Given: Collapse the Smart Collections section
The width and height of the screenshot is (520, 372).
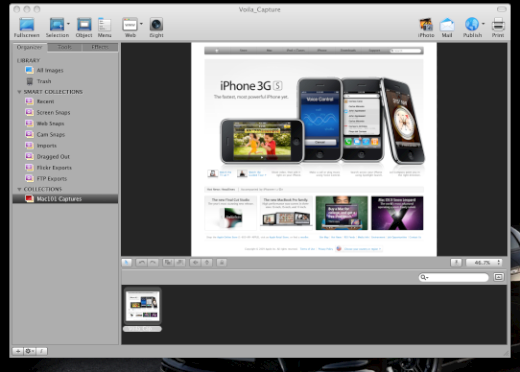Looking at the screenshot, I should pos(19,92).
